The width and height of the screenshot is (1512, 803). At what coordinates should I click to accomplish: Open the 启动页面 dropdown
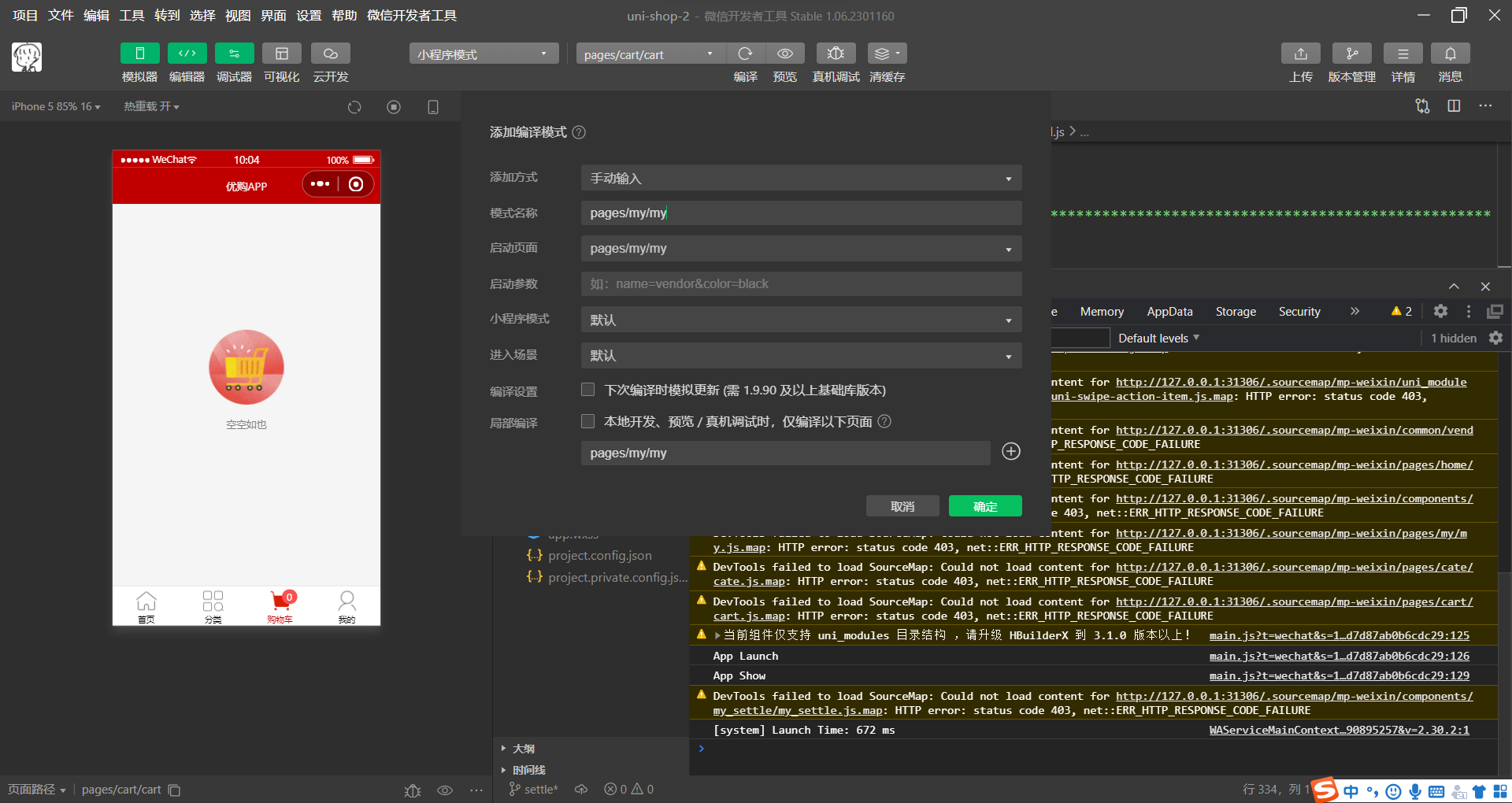coord(800,248)
